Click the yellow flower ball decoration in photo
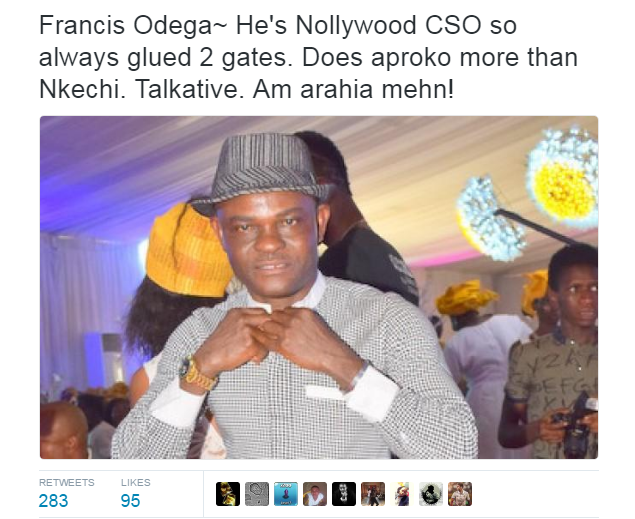The width and height of the screenshot is (635, 519). (x=564, y=178)
